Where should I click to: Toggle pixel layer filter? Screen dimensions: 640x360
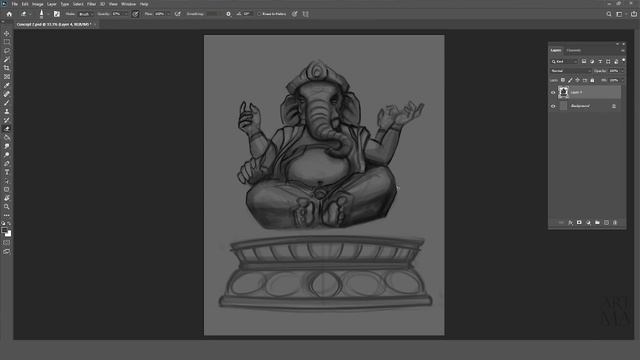pos(584,62)
